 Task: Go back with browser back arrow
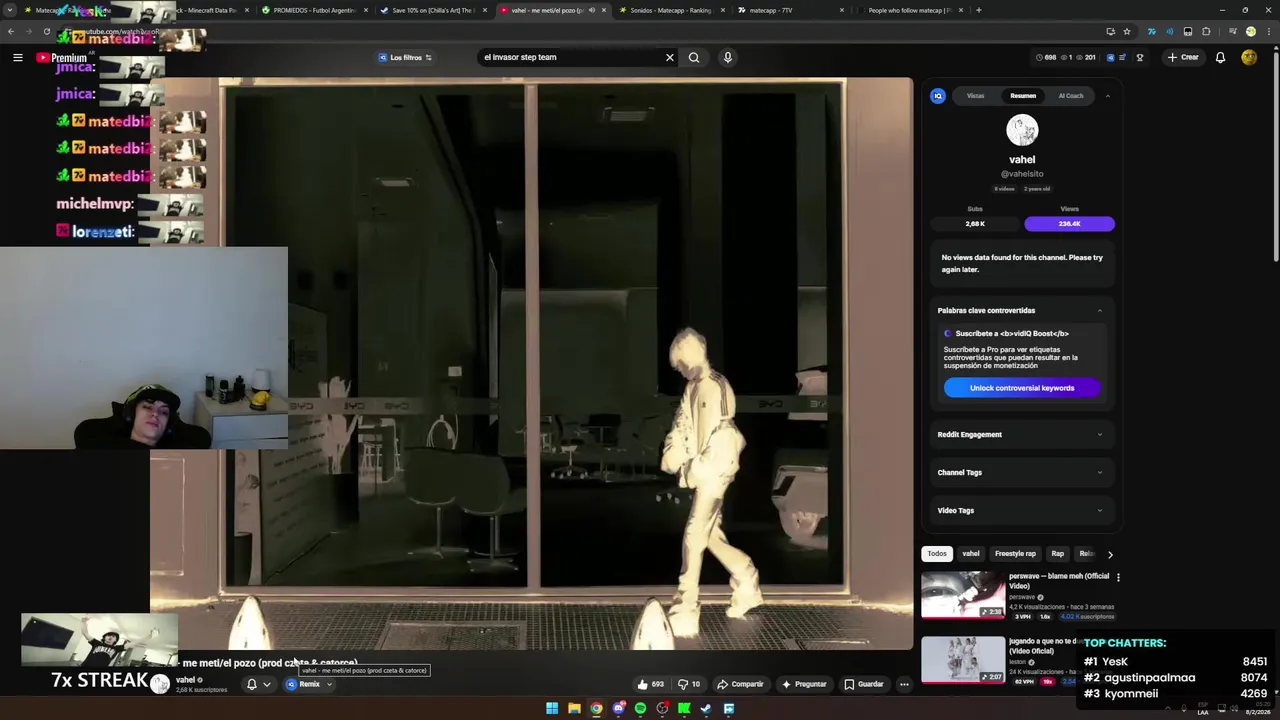[x=11, y=31]
